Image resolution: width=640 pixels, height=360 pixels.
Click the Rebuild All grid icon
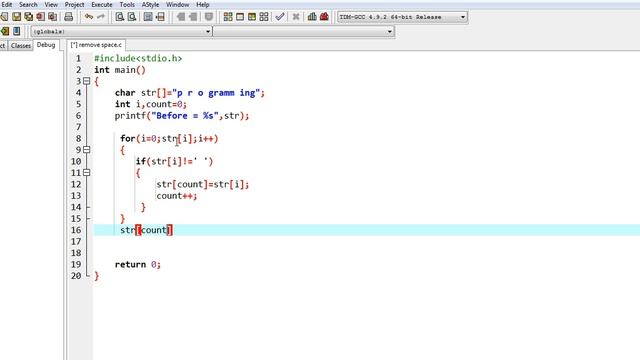point(264,17)
